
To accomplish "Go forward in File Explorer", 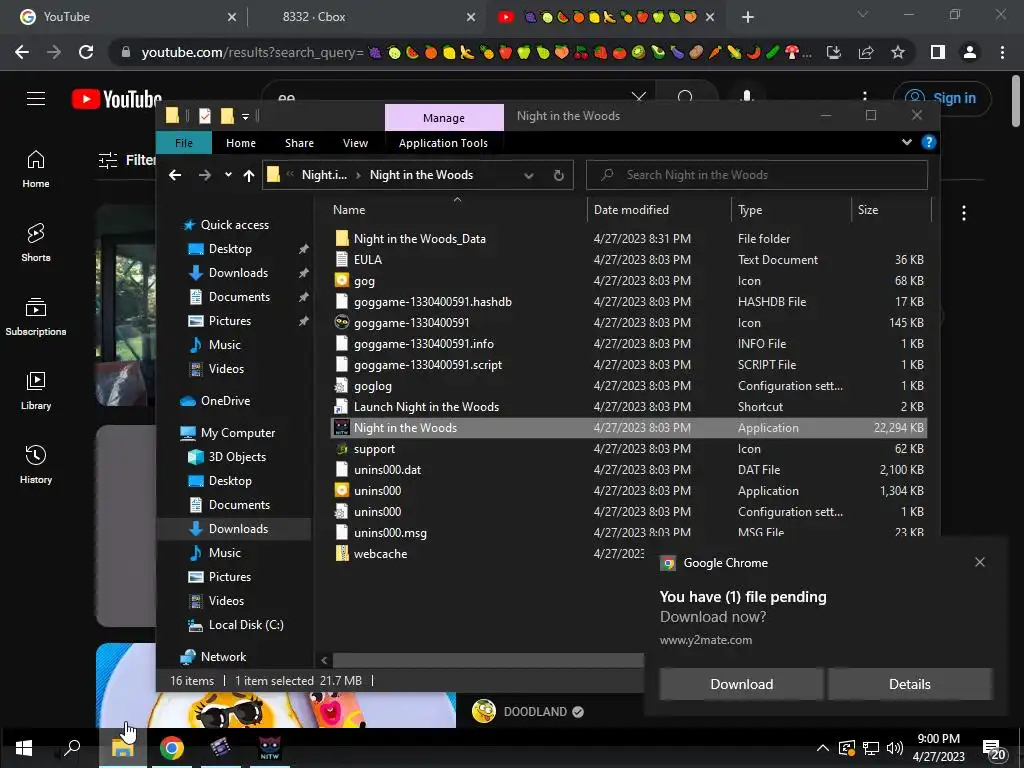I will pyautogui.click(x=204, y=175).
